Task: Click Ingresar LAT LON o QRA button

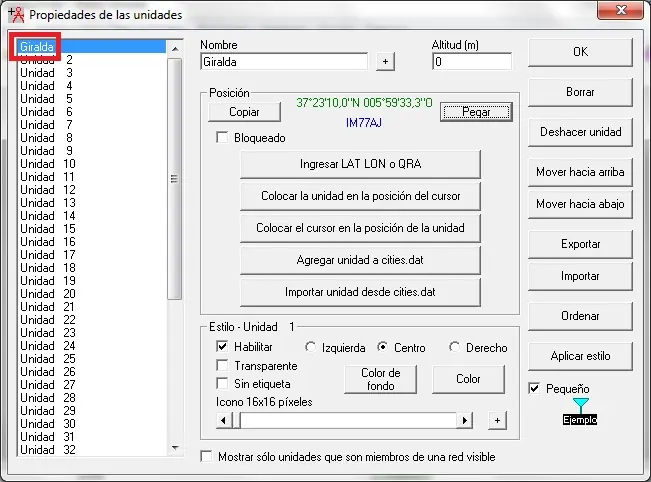Action: click(360, 164)
